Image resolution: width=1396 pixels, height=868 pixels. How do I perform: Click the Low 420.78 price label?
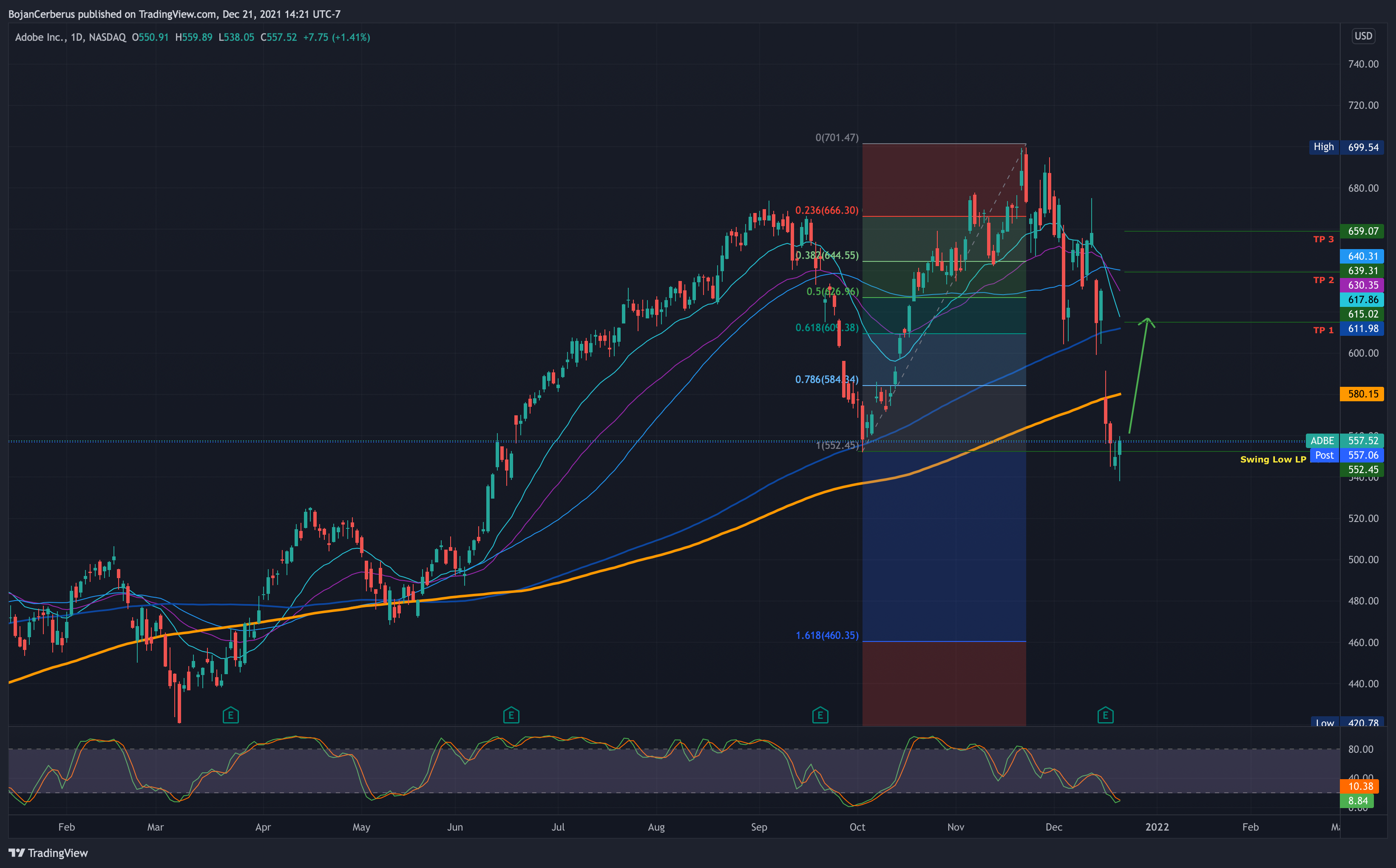[1347, 722]
